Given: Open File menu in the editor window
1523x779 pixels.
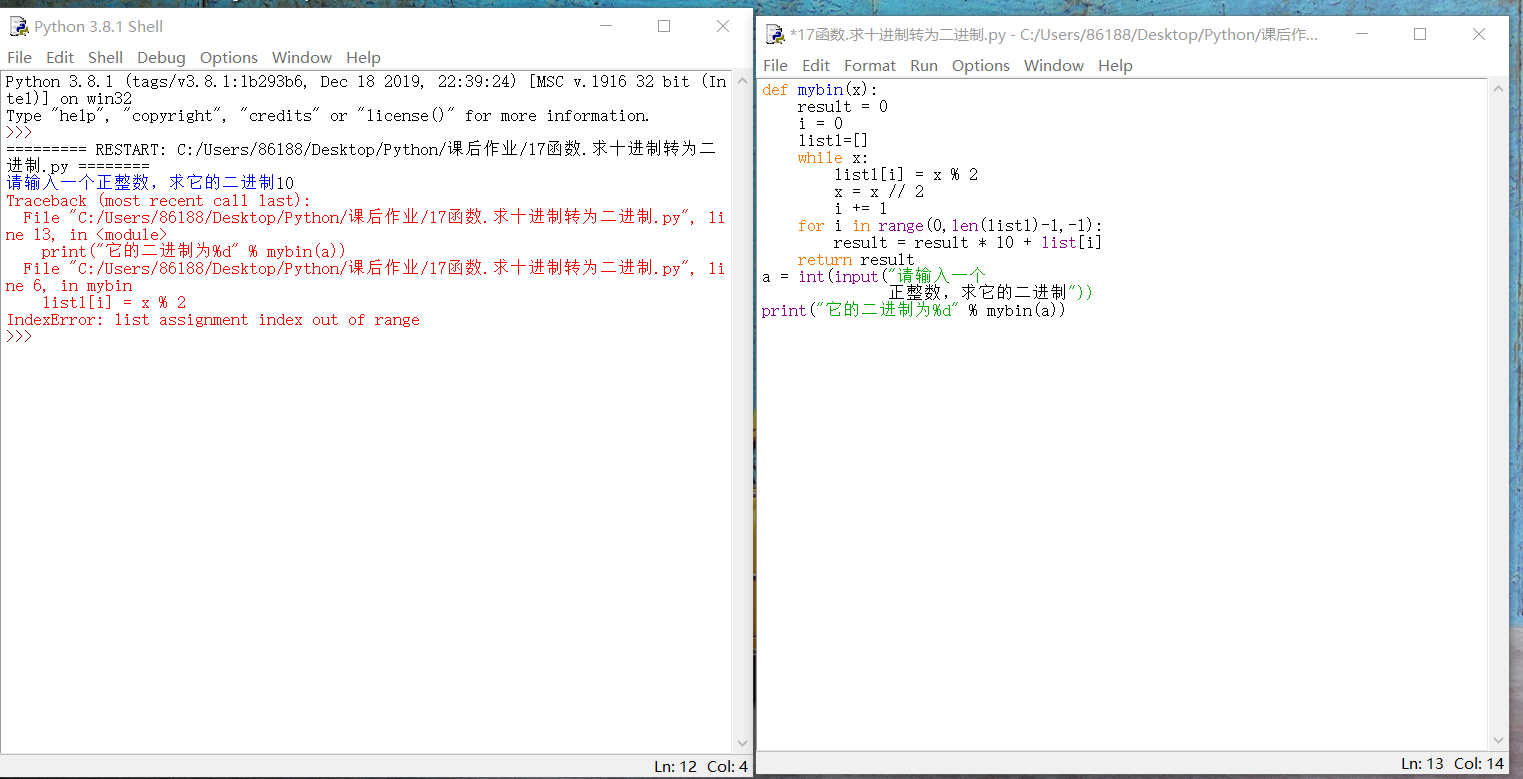Looking at the screenshot, I should coord(775,66).
